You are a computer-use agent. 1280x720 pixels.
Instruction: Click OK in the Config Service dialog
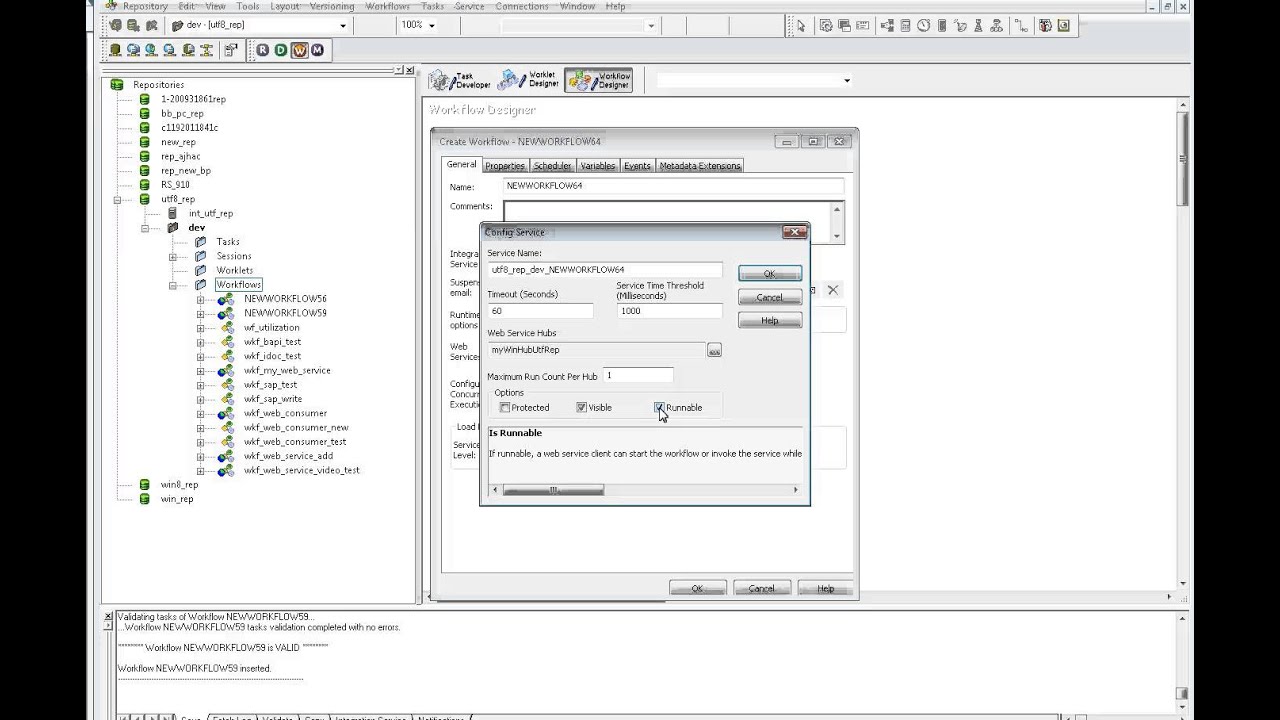tap(769, 273)
